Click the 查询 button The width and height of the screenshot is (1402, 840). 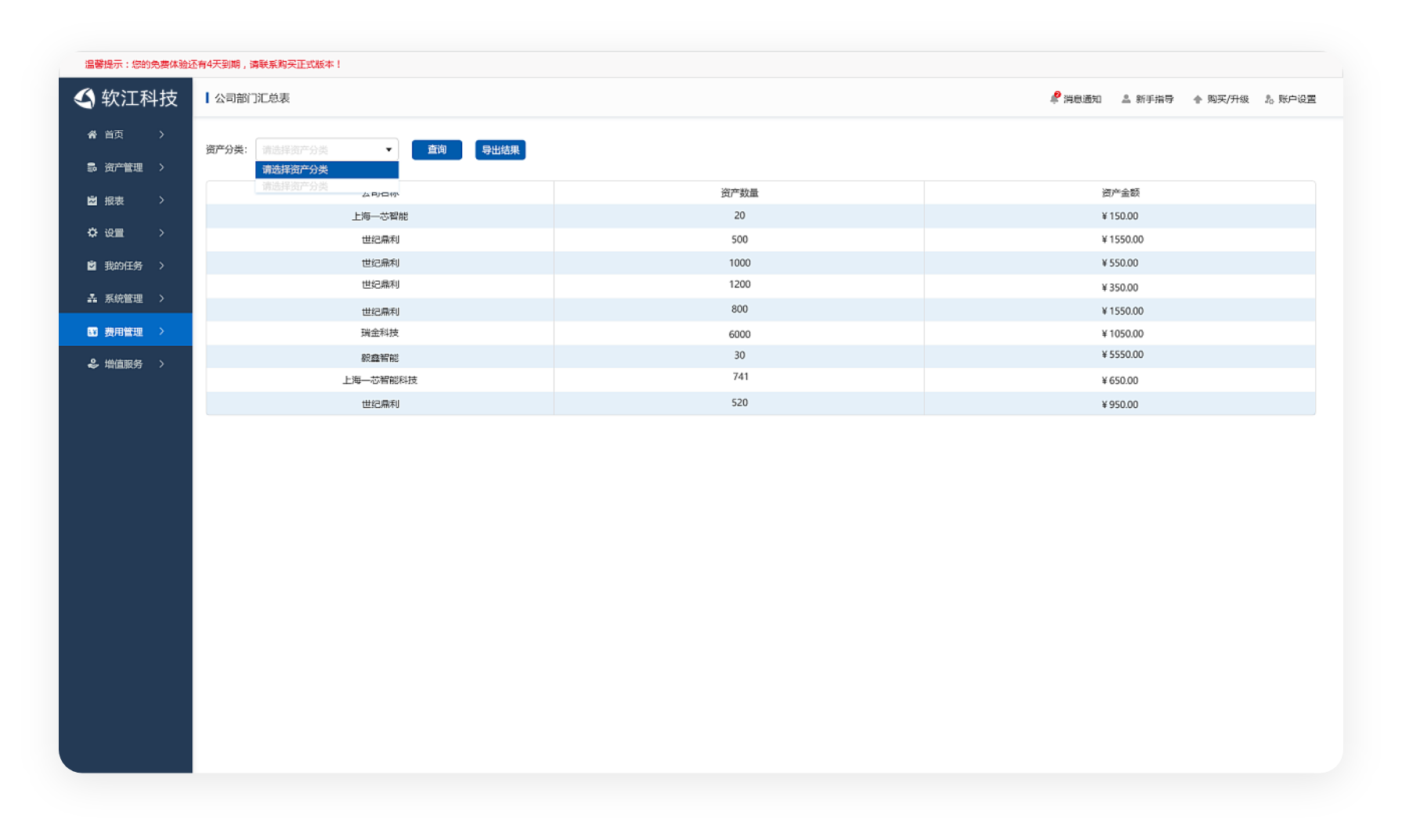coord(437,150)
